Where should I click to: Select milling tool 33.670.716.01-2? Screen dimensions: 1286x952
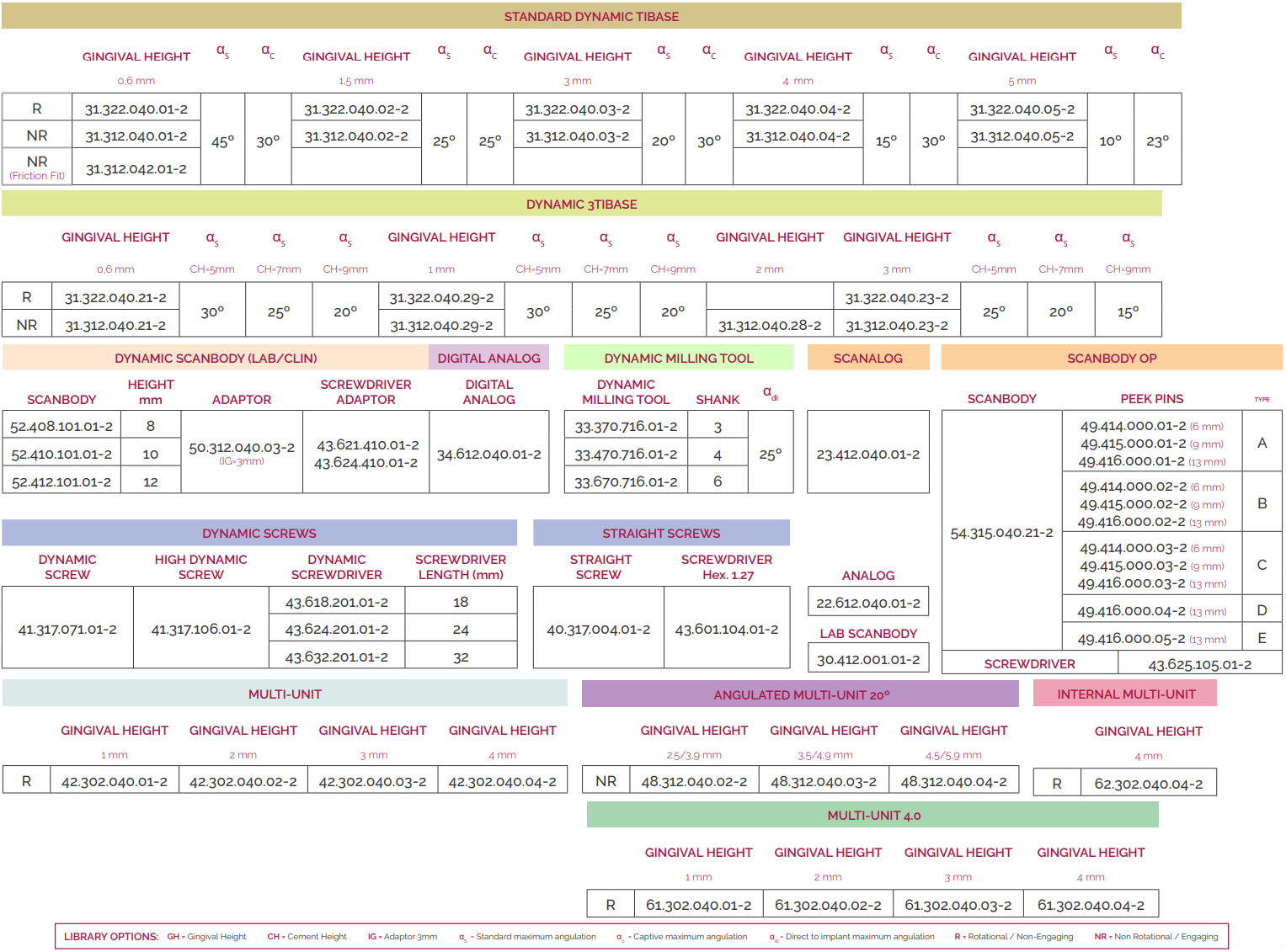point(626,482)
